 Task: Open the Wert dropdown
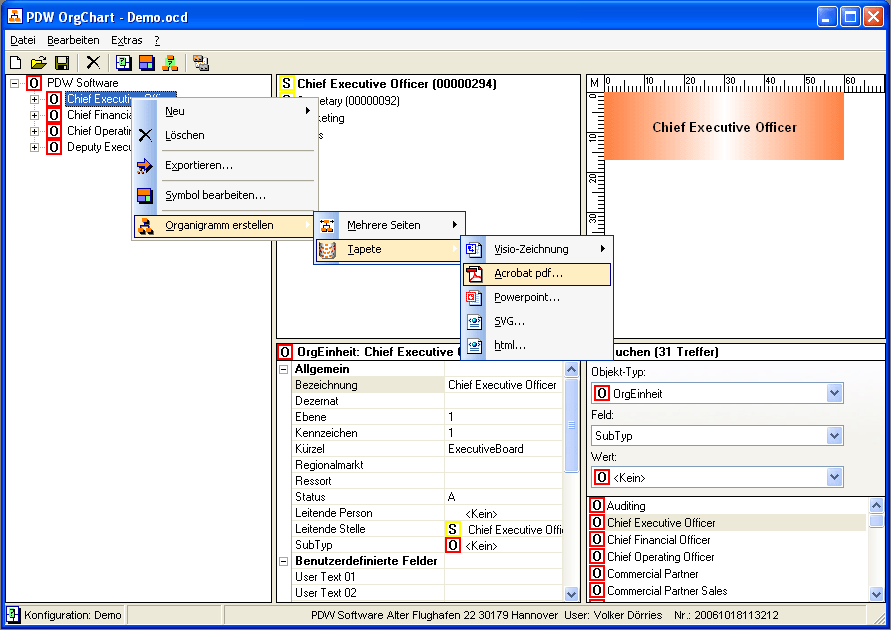point(835,478)
